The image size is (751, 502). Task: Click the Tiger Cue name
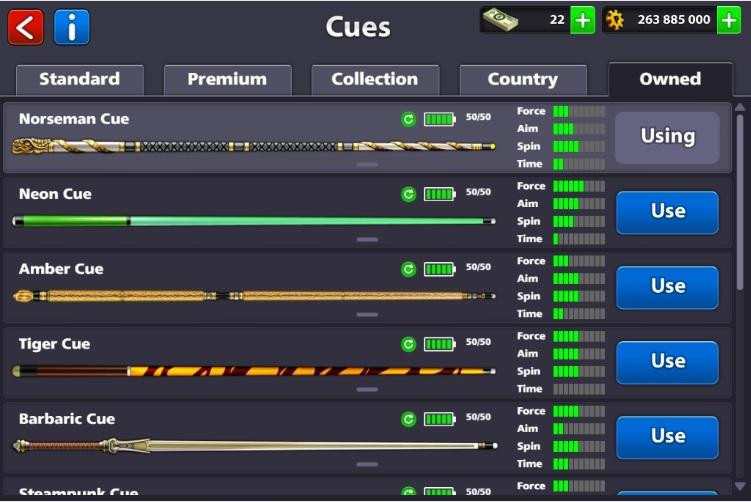click(x=54, y=344)
